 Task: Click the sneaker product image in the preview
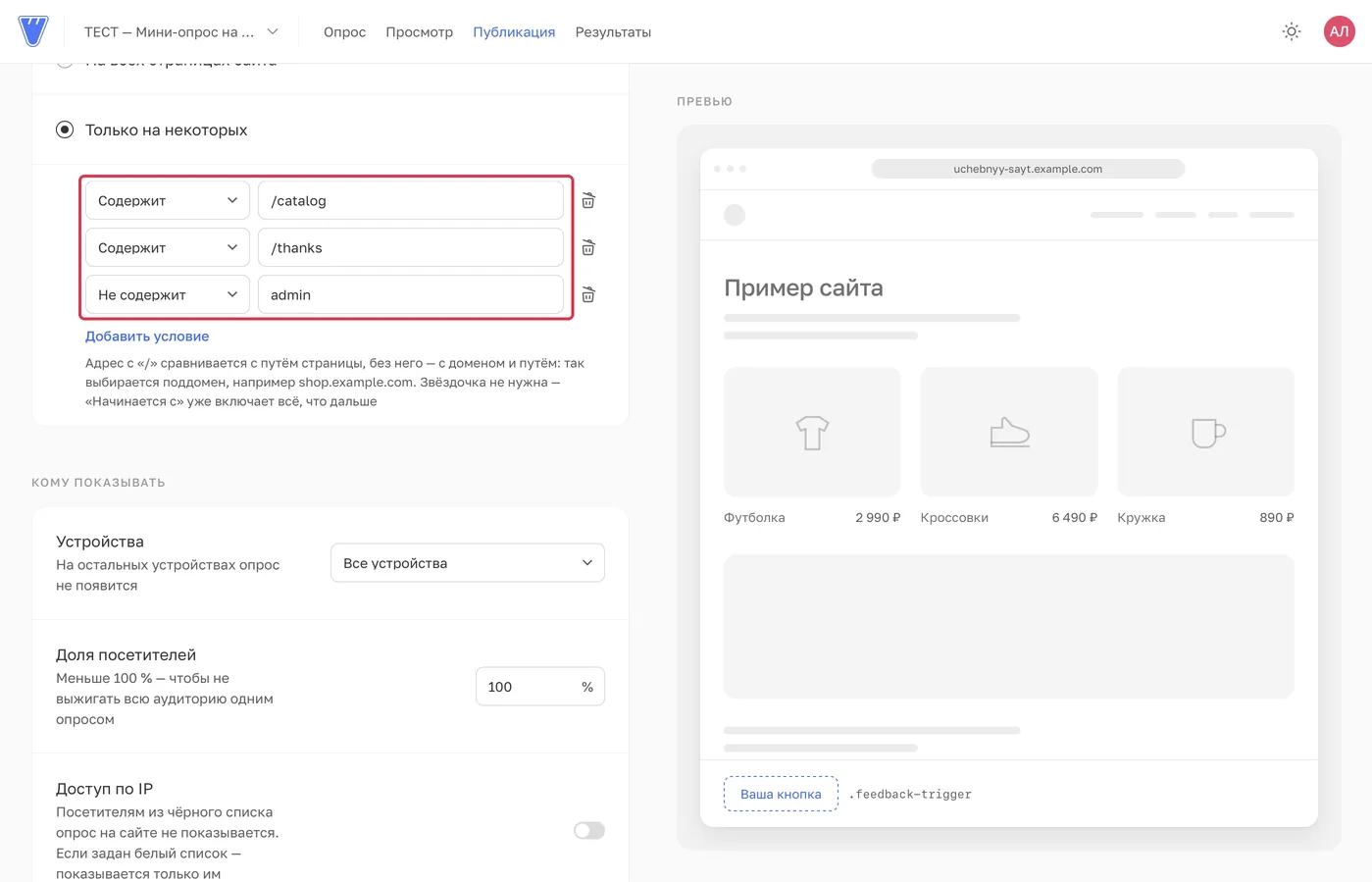pos(1009,432)
